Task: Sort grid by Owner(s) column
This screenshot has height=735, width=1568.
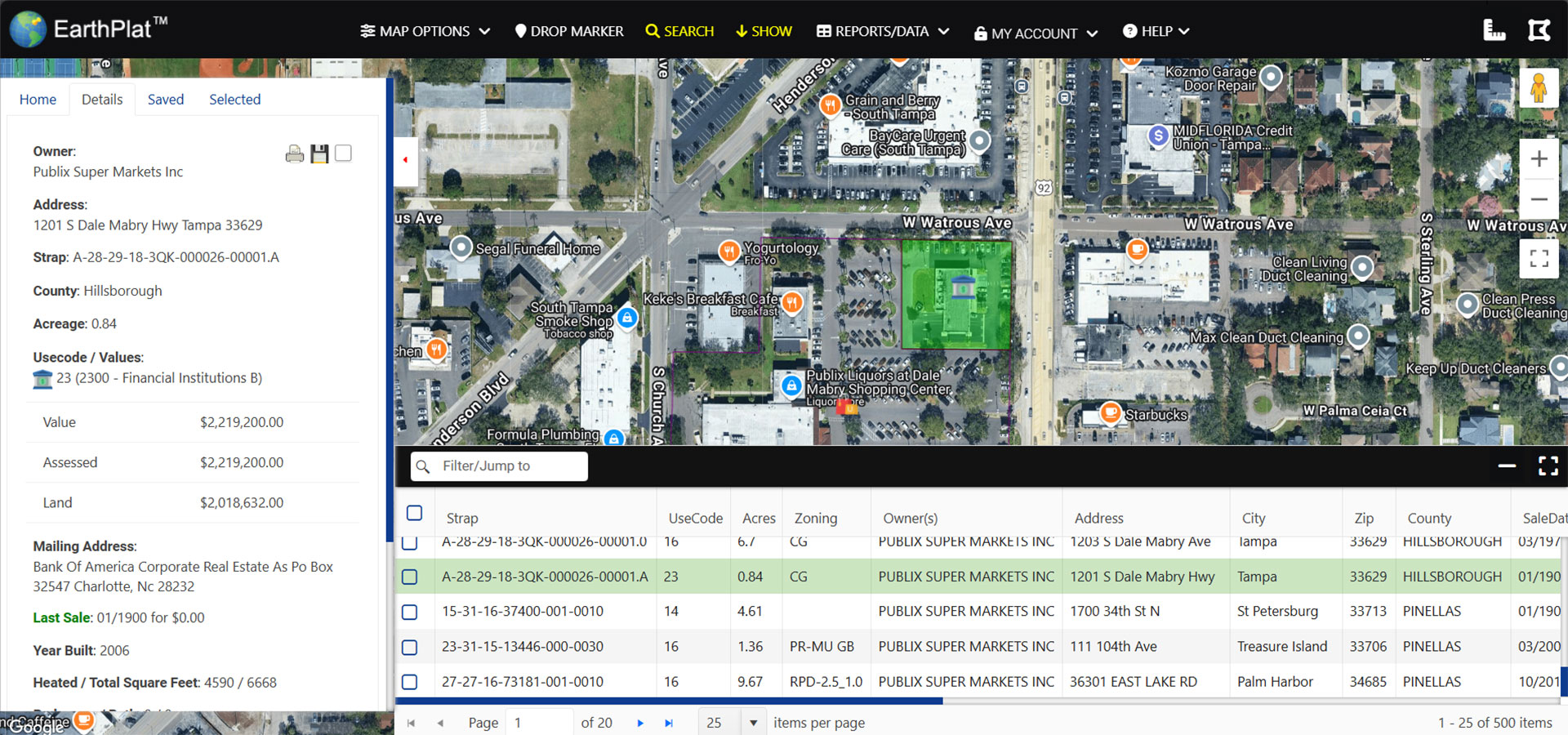Action: (x=910, y=518)
